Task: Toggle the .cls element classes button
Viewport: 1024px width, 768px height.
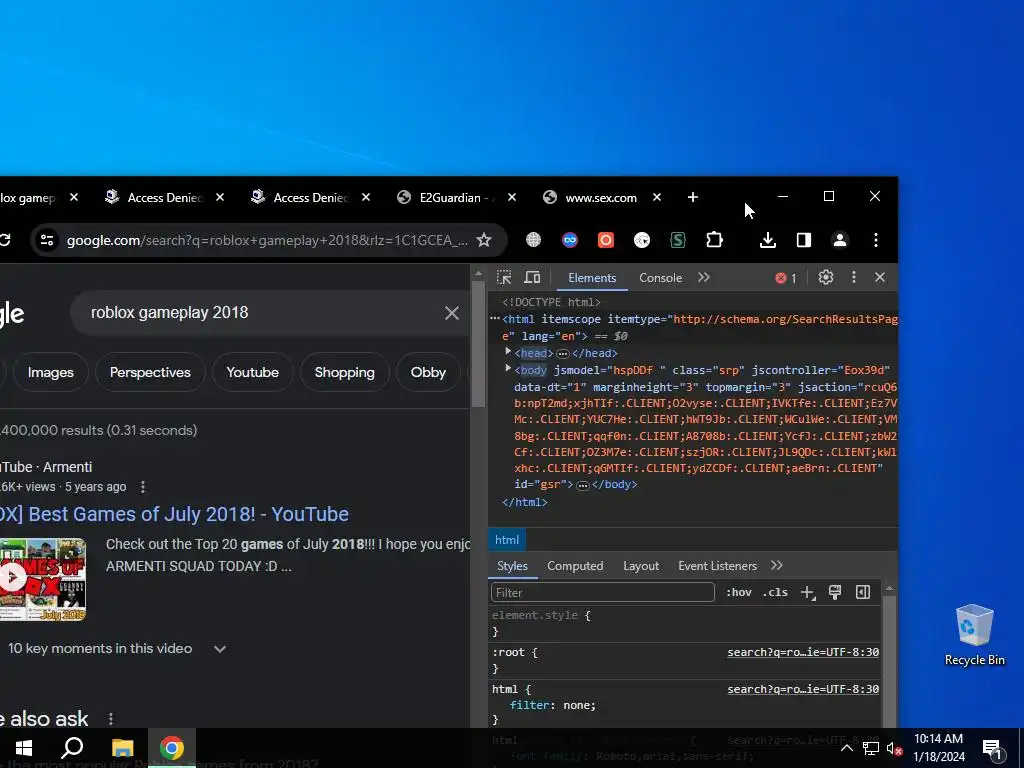Action: 775,592
